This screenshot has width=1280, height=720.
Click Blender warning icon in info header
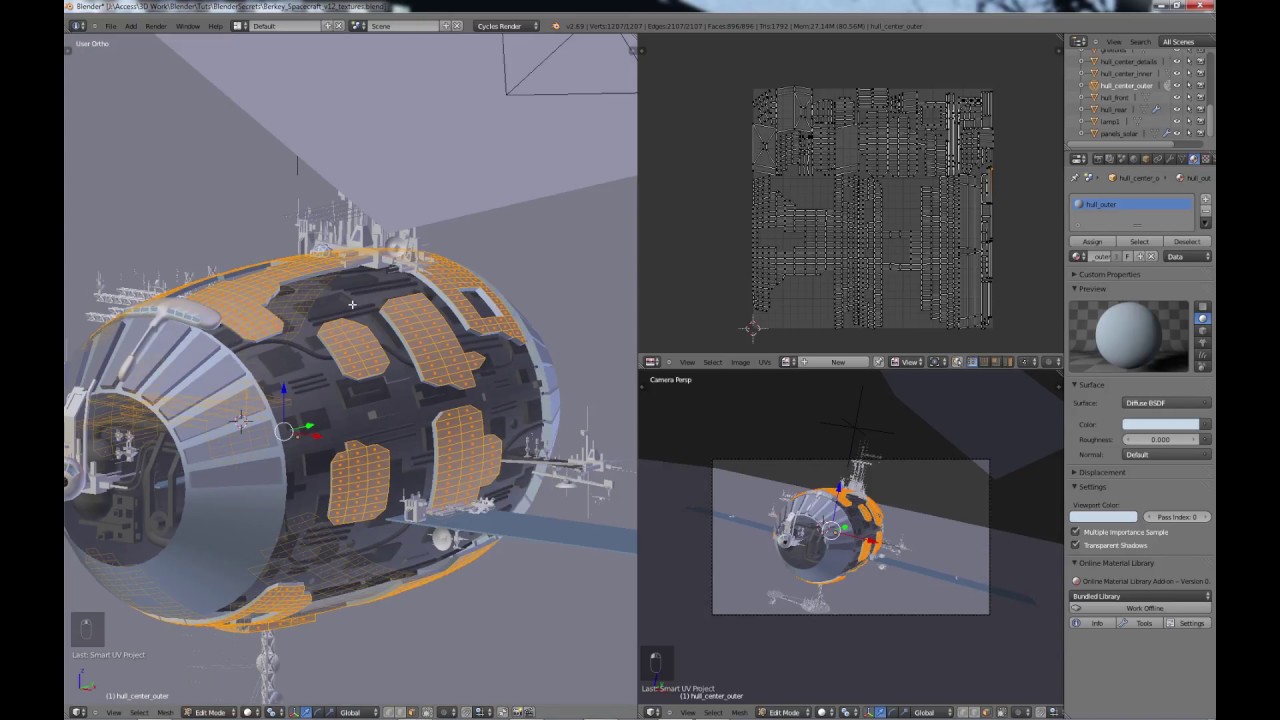coord(556,26)
